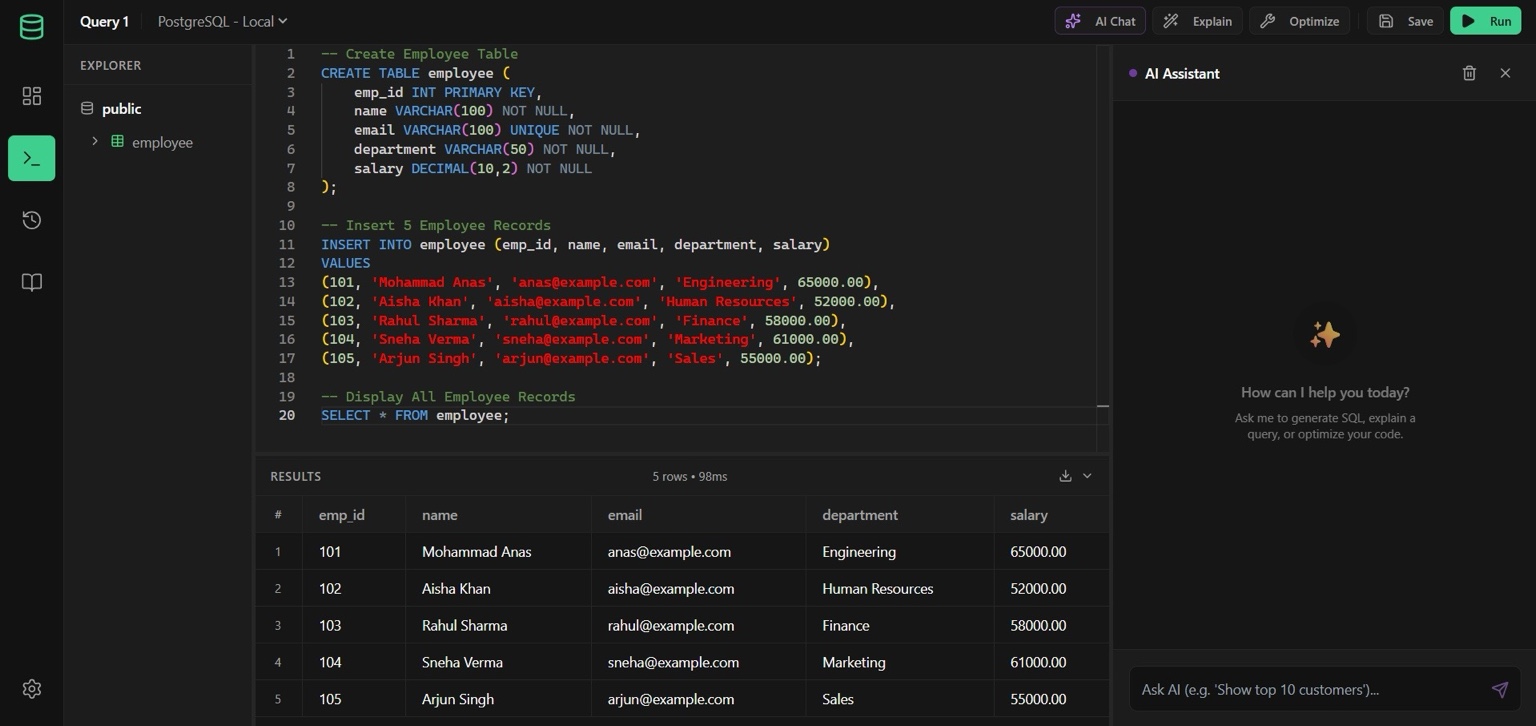Download results with the export icon
The width and height of the screenshot is (1536, 726).
coord(1065,476)
